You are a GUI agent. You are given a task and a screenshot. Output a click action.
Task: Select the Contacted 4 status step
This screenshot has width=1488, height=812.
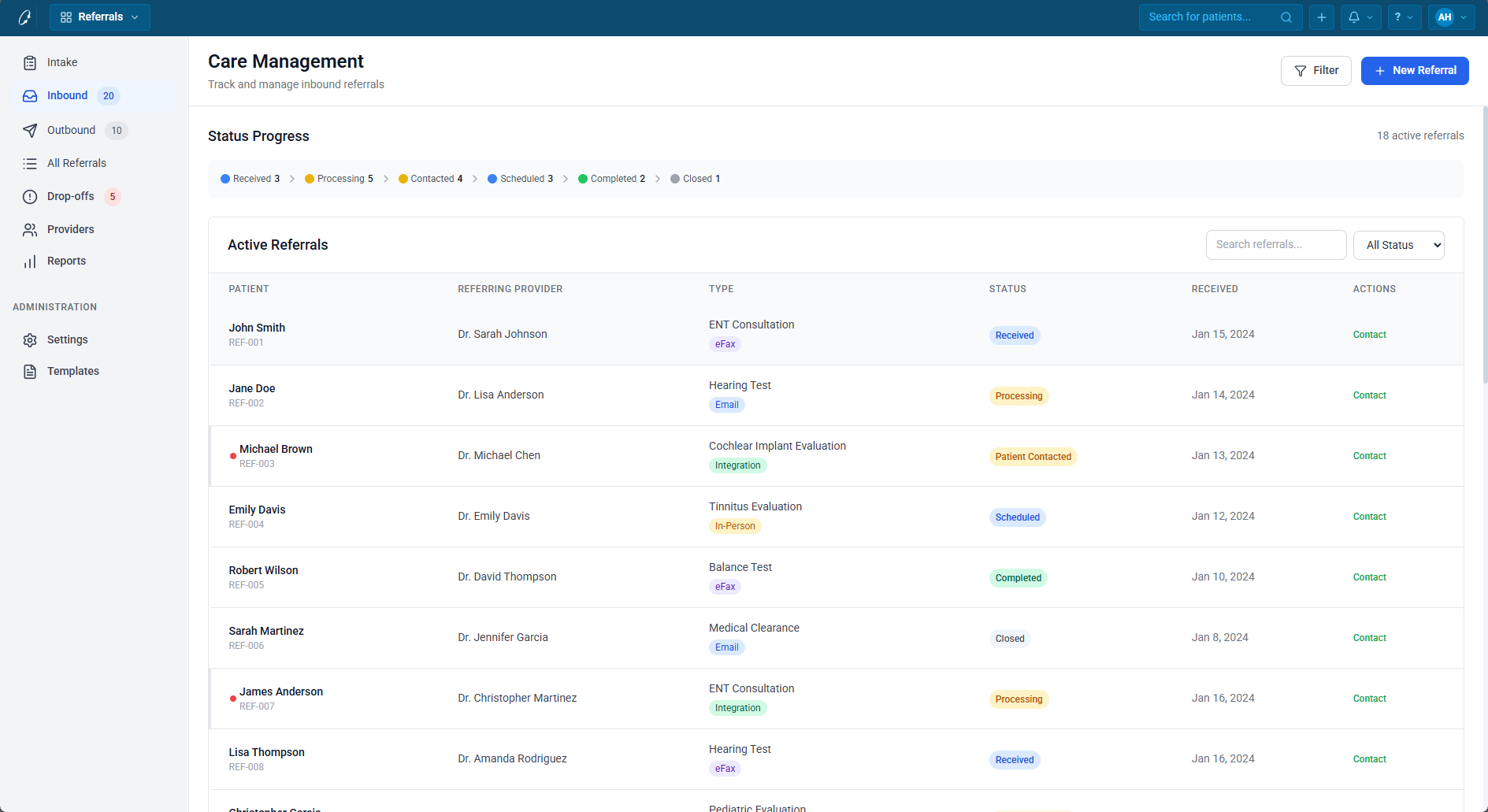click(x=431, y=179)
